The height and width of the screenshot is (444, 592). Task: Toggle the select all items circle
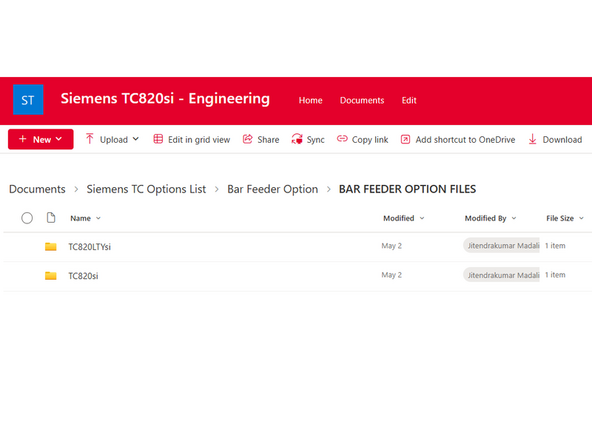click(27, 218)
